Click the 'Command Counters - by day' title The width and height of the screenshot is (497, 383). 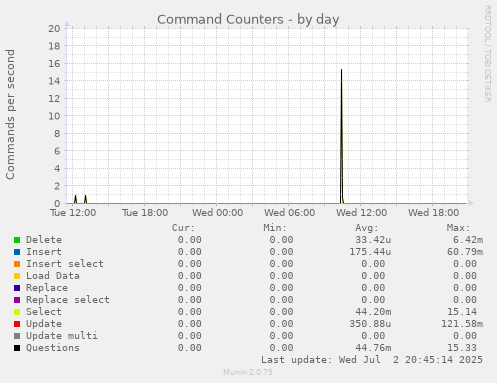248,20
